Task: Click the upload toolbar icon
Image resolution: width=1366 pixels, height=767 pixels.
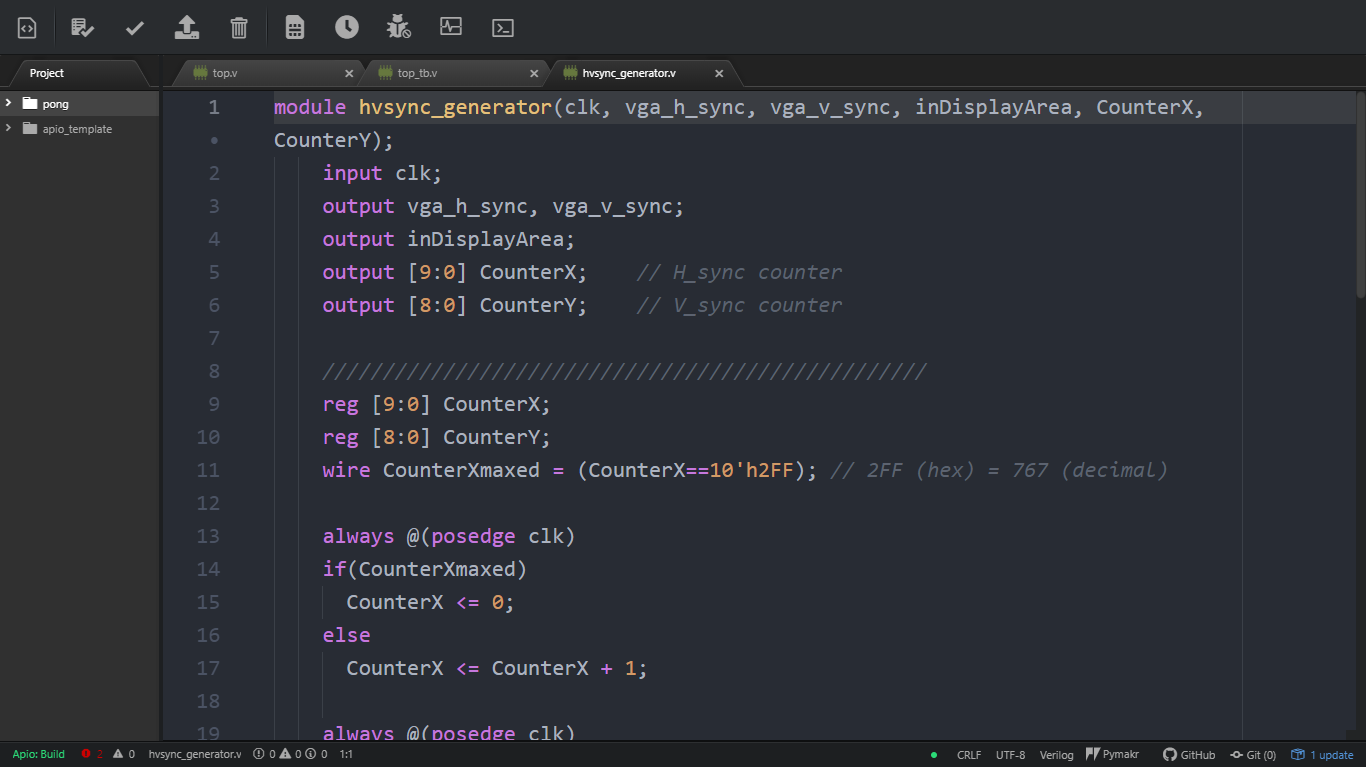Action: click(187, 28)
